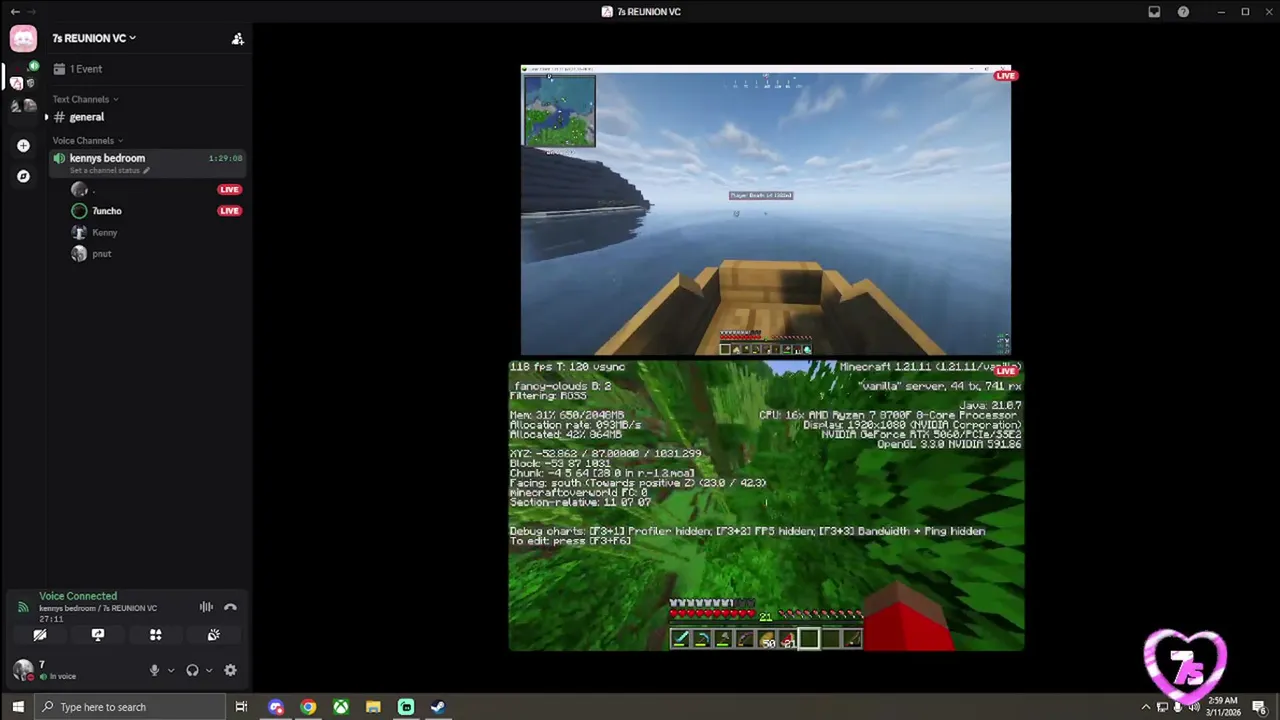The width and height of the screenshot is (1280, 720).
Task: Open the Discord inbox icon
Action: [x=1154, y=12]
